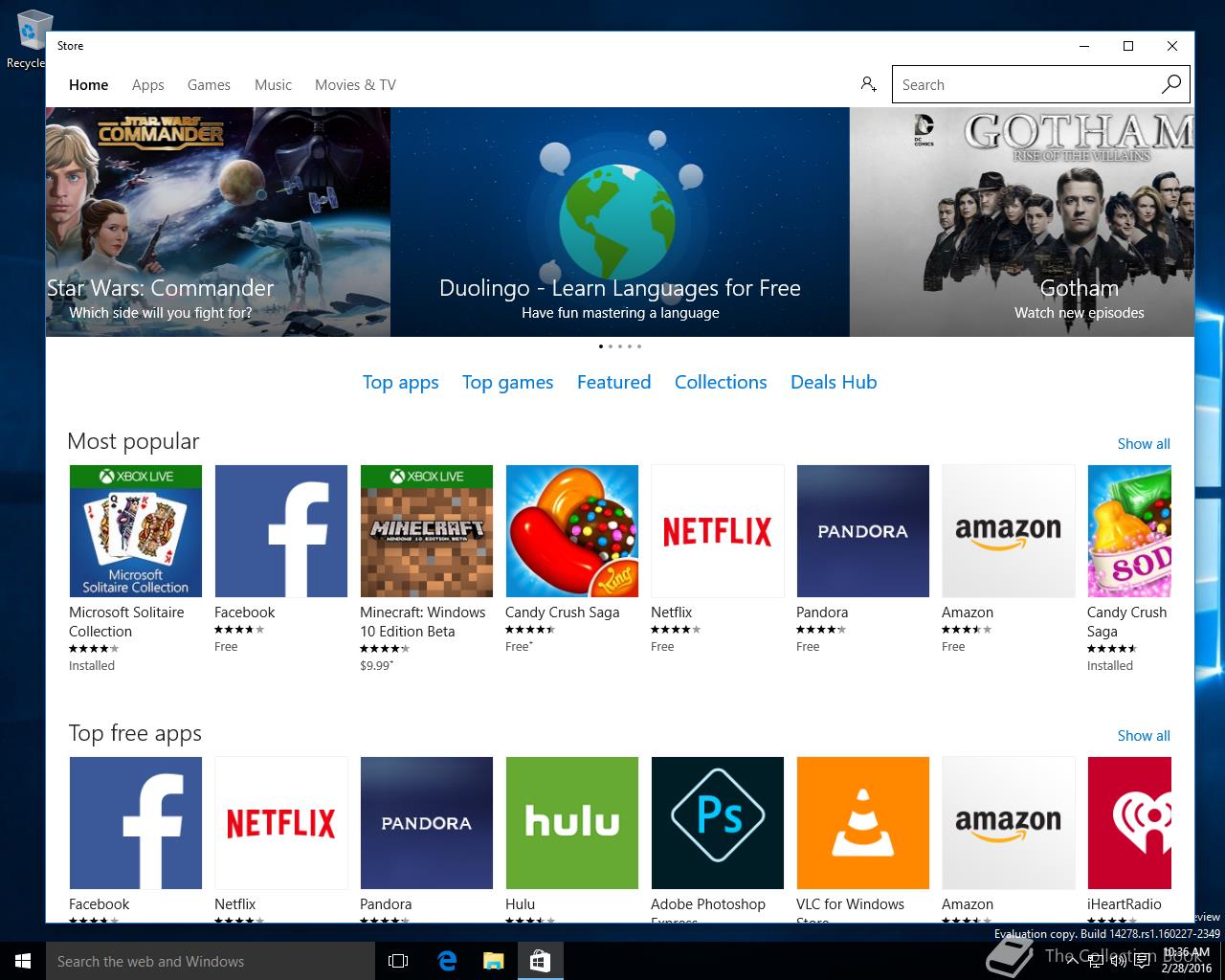Open File Explorer from the taskbar

(493, 961)
